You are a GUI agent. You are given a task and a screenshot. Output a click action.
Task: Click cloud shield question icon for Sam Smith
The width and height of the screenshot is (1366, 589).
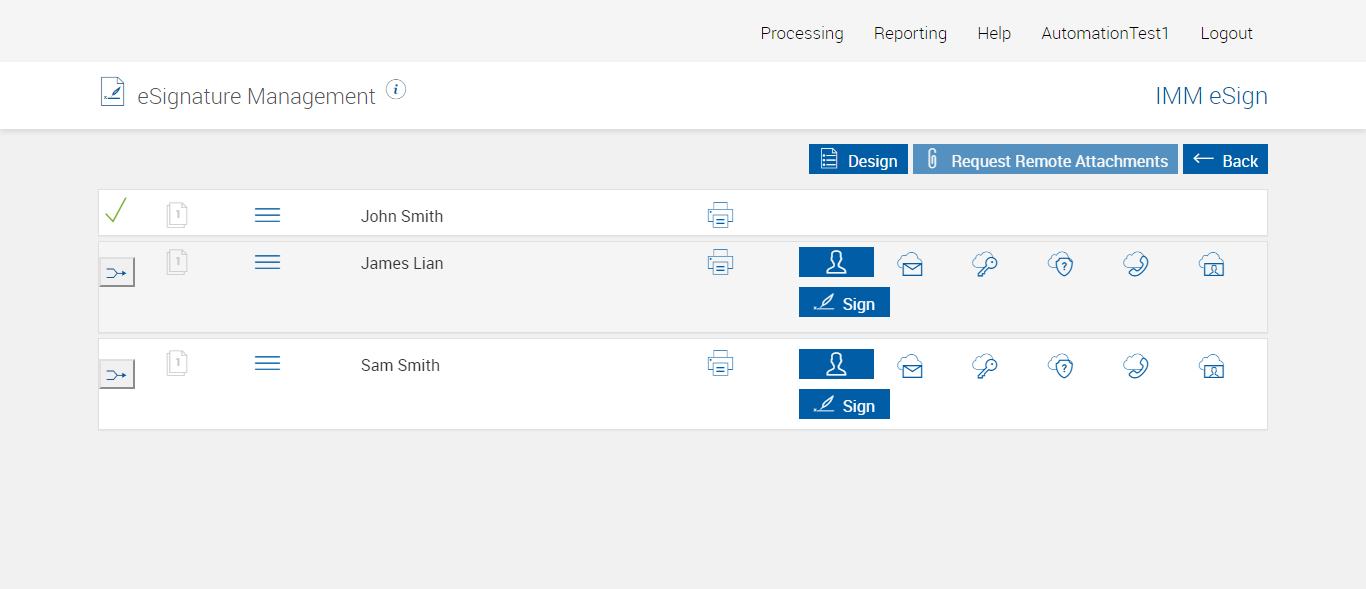click(x=1061, y=366)
